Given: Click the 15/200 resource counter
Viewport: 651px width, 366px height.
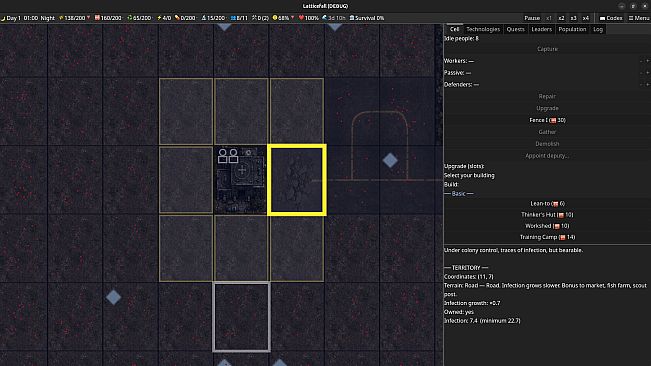Looking at the screenshot, I should (213, 18).
